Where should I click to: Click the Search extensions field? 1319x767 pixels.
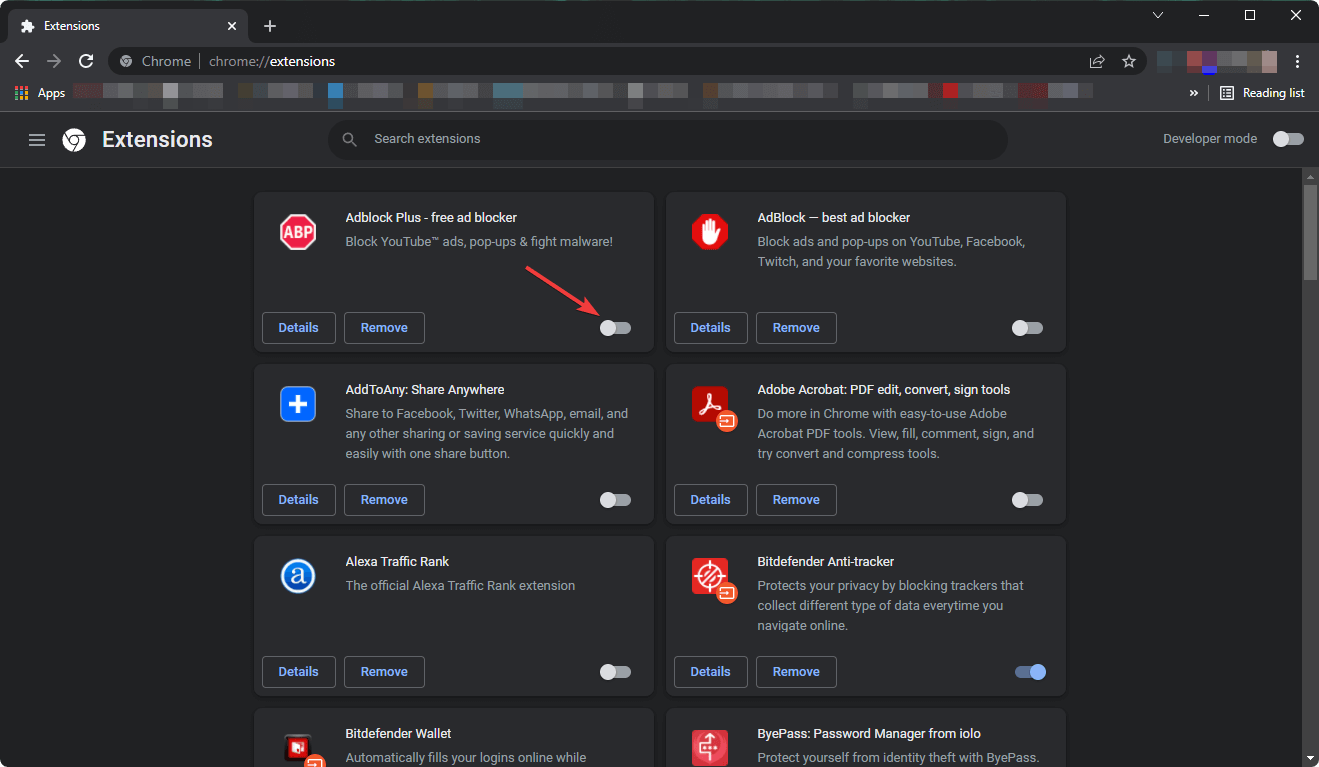tap(668, 140)
